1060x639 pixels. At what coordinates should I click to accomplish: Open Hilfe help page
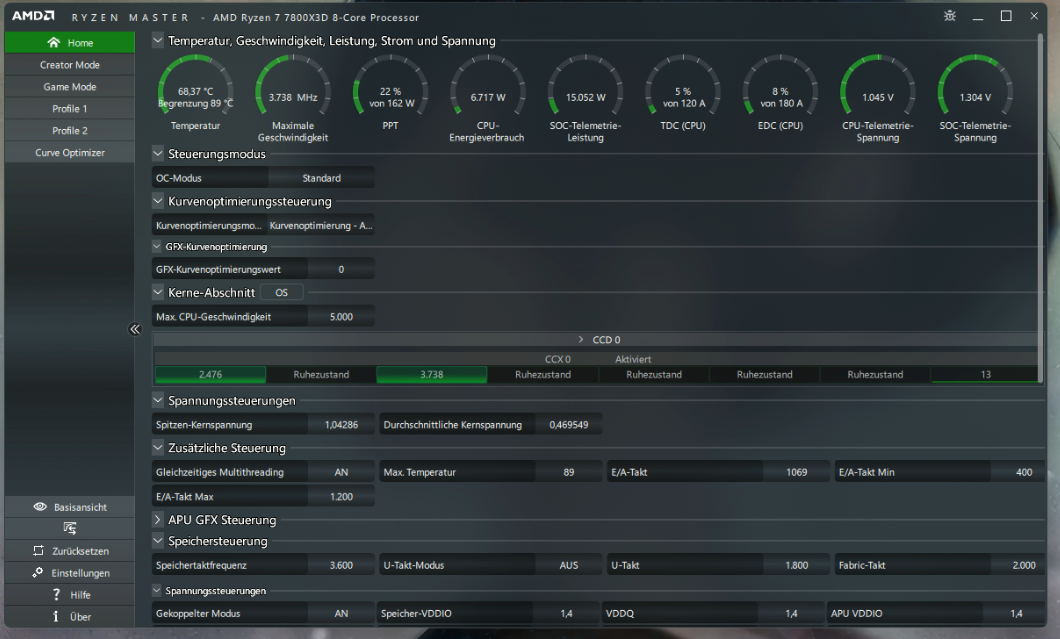pyautogui.click(x=70, y=594)
